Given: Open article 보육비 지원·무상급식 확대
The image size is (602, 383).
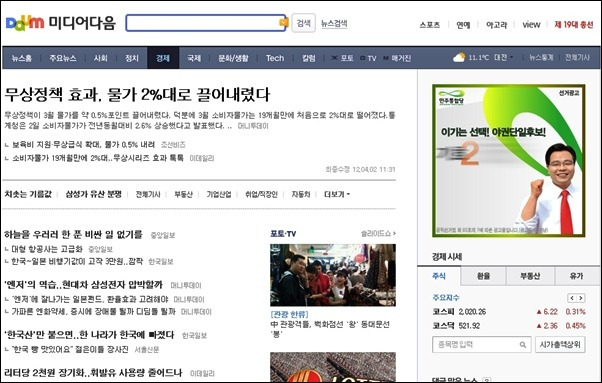Looking at the screenshot, I should [83, 145].
